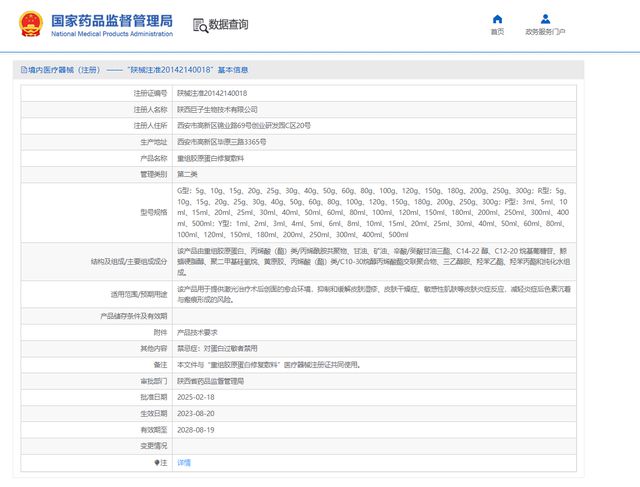Select the 境内医疗器械（注册）breadcrumb heading
640x487 pixels.
pos(64,70)
